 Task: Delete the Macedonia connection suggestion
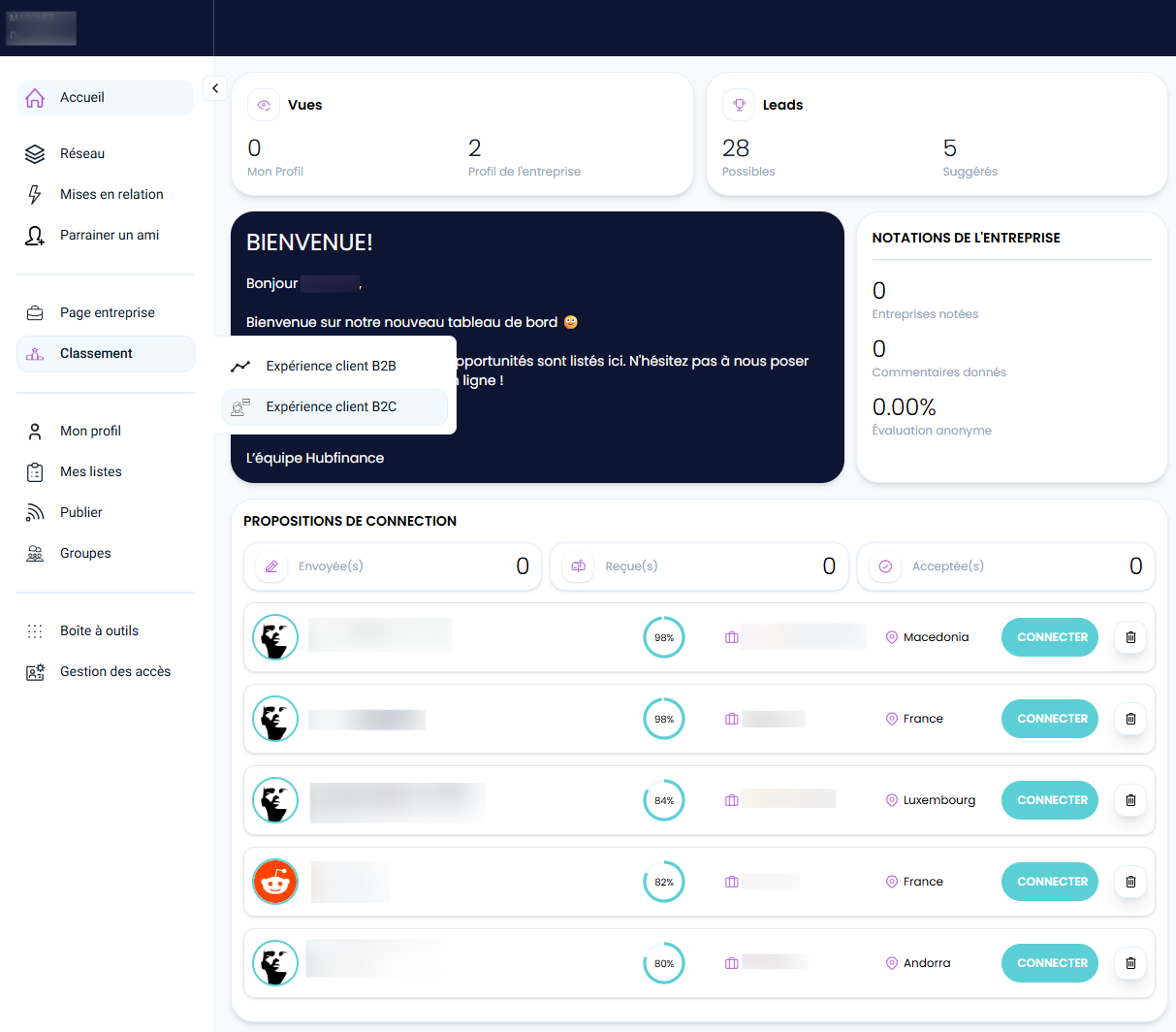(x=1130, y=637)
